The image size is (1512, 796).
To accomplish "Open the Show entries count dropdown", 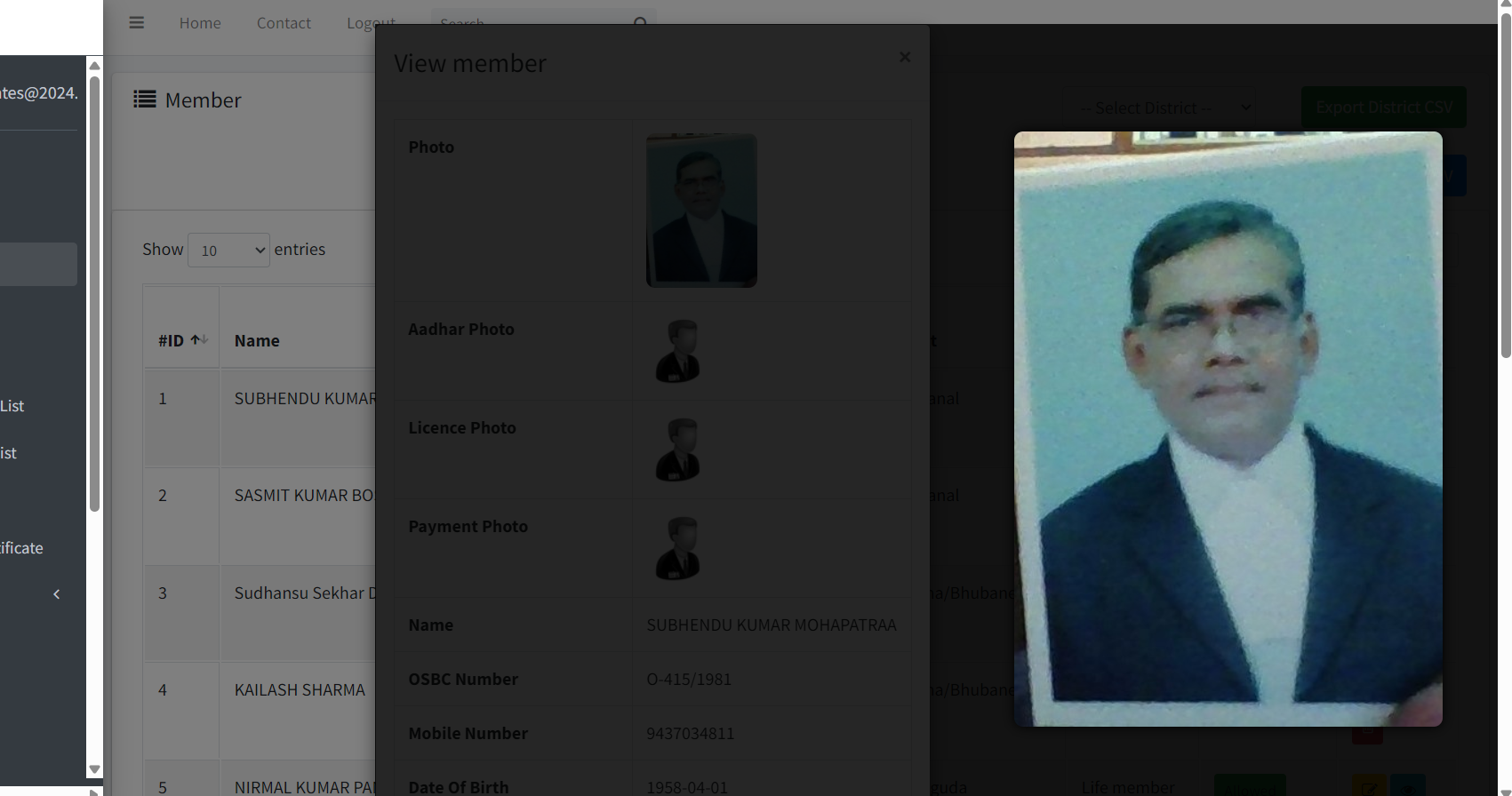I will (x=228, y=251).
